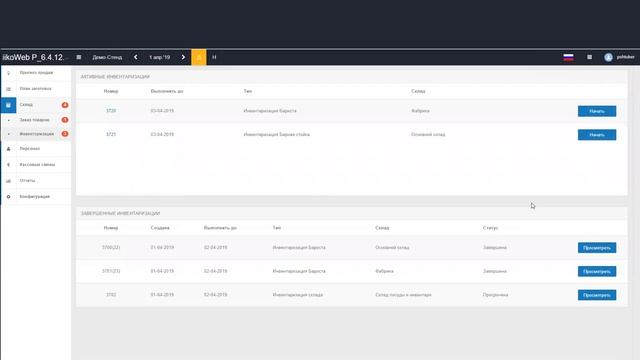Screen dimensions: 640x360
Task: Click red badge next to 'Склад'
Action: point(65,105)
